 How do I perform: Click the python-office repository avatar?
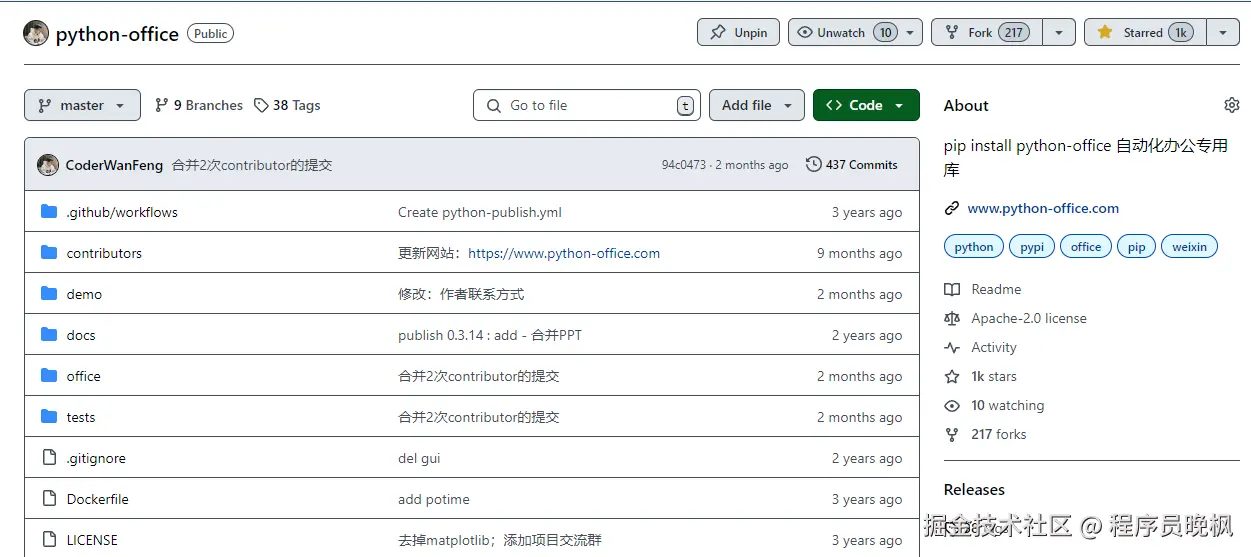pyautogui.click(x=36, y=33)
